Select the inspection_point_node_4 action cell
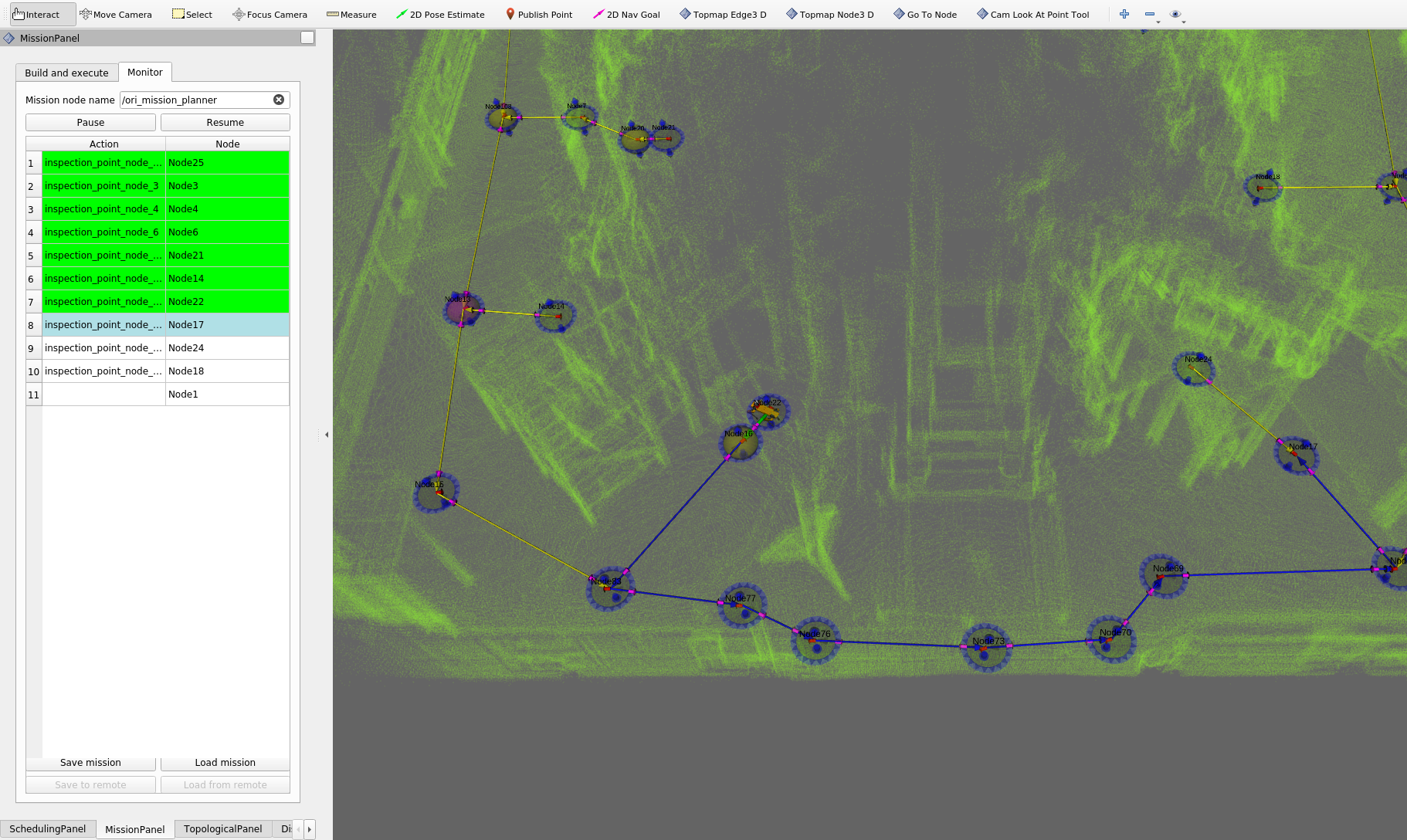Image resolution: width=1407 pixels, height=840 pixels. pos(104,209)
